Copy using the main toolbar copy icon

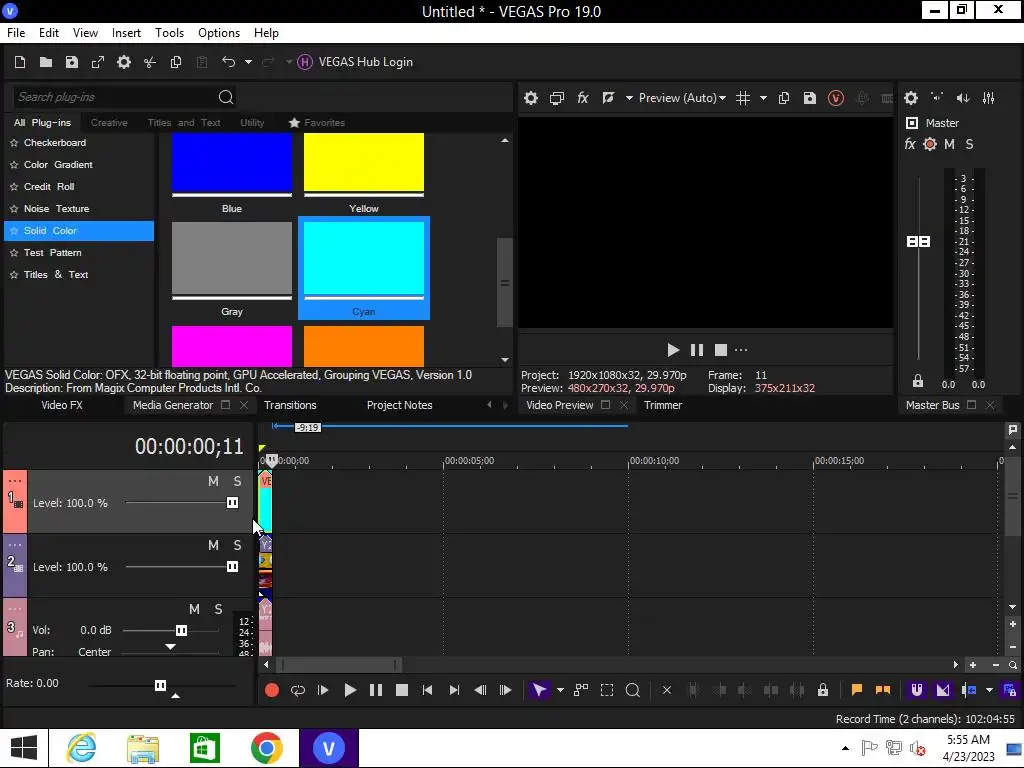176,62
